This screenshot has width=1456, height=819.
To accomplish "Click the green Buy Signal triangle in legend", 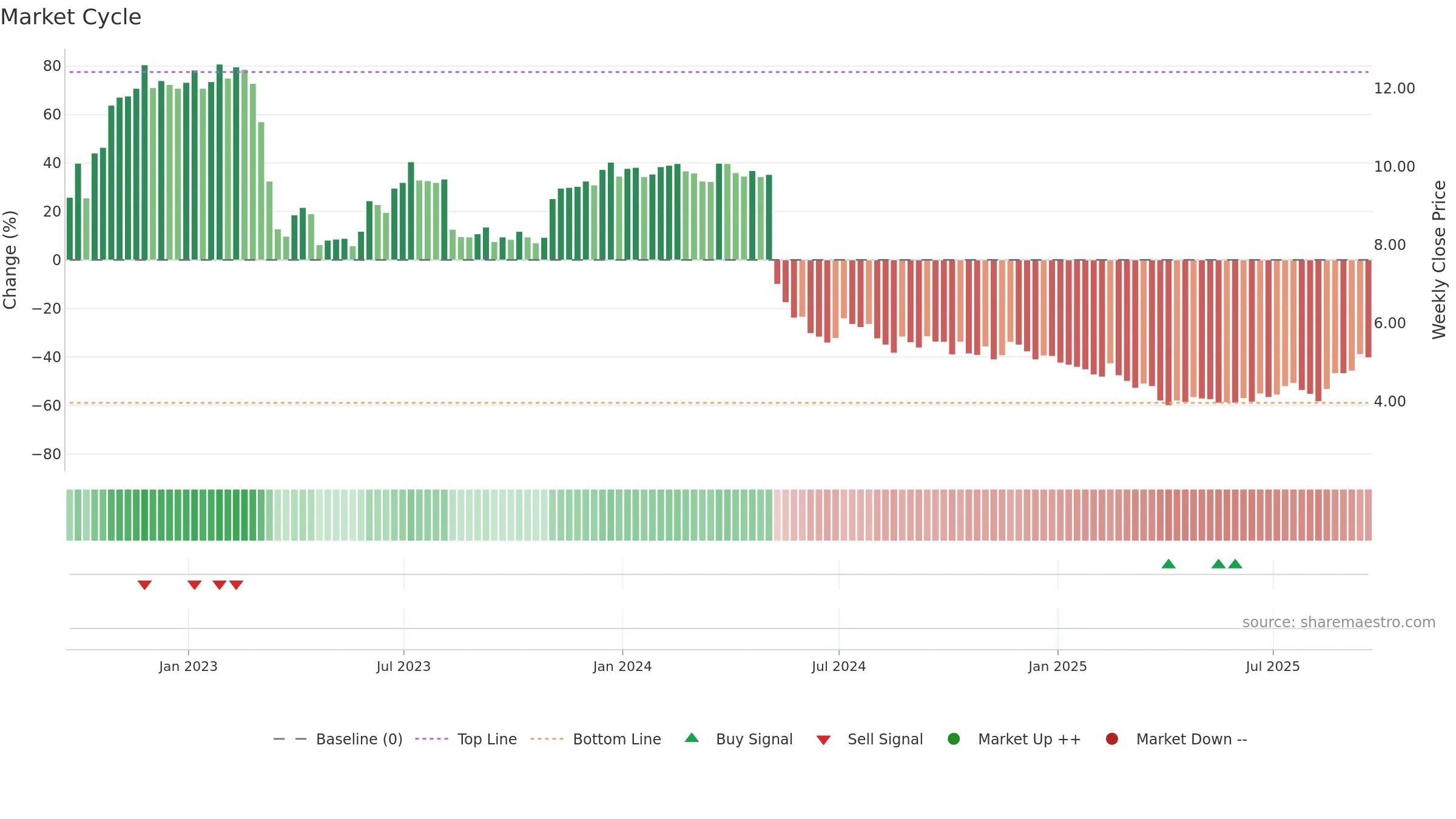I will 692,738.
